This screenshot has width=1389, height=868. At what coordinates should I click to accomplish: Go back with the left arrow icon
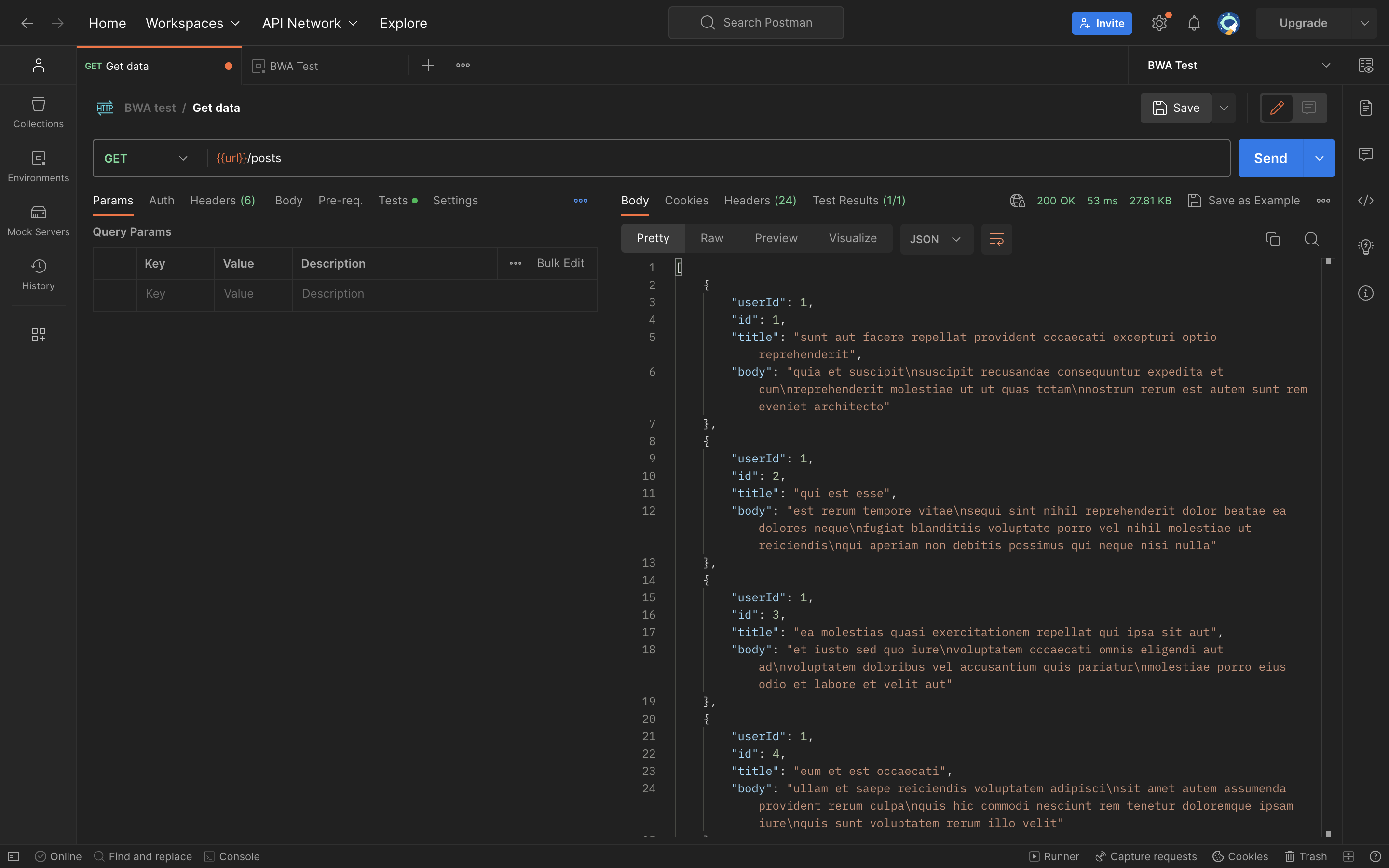click(27, 23)
